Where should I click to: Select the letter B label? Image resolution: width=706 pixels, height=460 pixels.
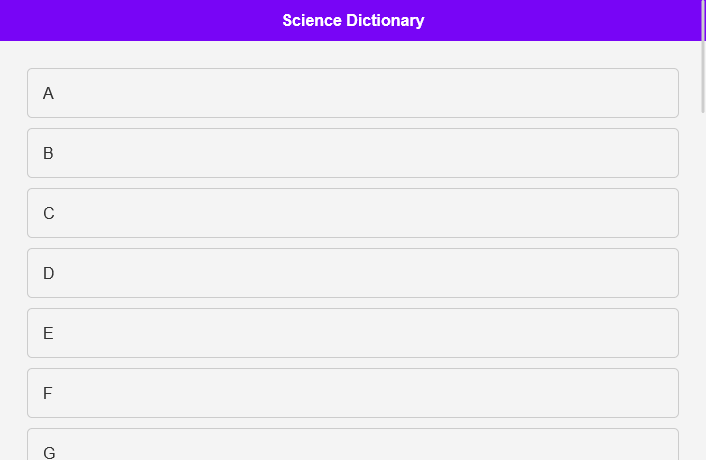tap(48, 153)
